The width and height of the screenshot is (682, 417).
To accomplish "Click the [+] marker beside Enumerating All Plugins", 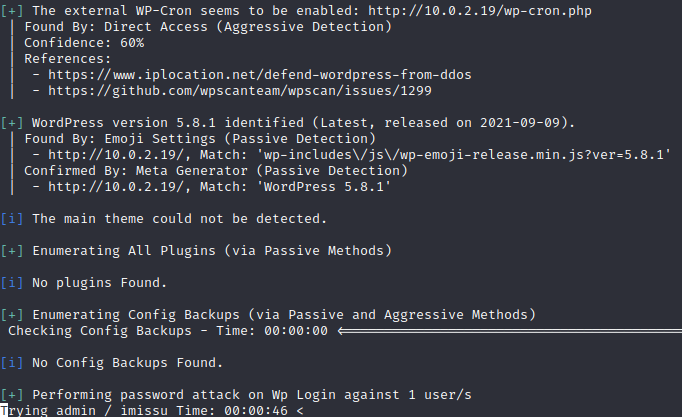I will (12, 250).
